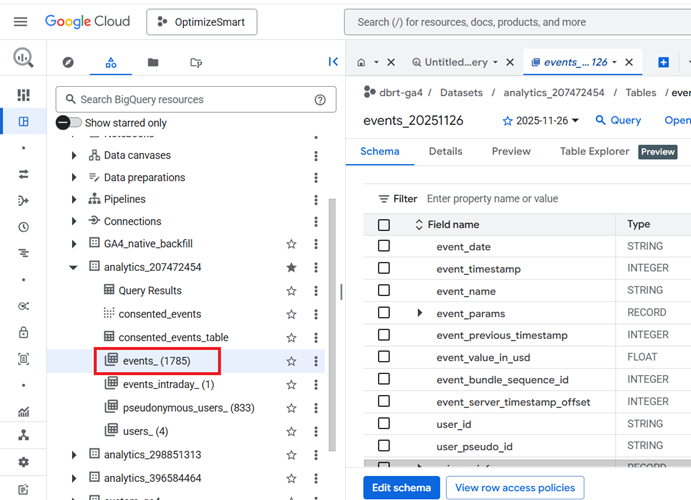This screenshot has height=500, width=691.
Task: Click the Explorer tree vertical scrollbar
Action: (332, 325)
